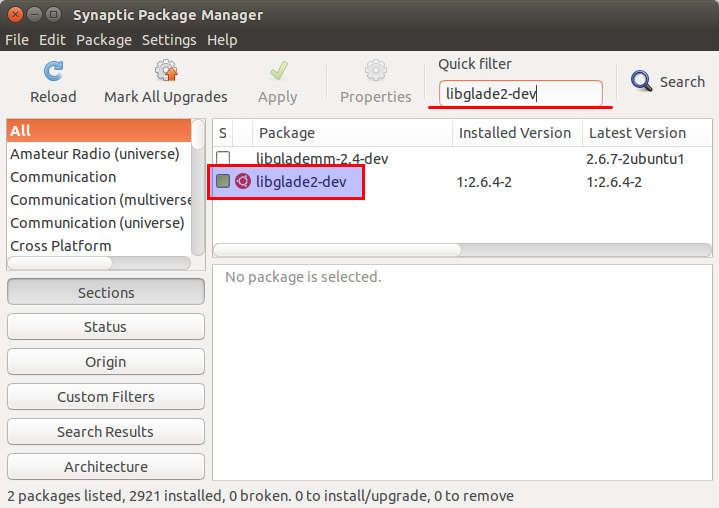Select the All section
Screen dimensions: 719x508
[99, 131]
